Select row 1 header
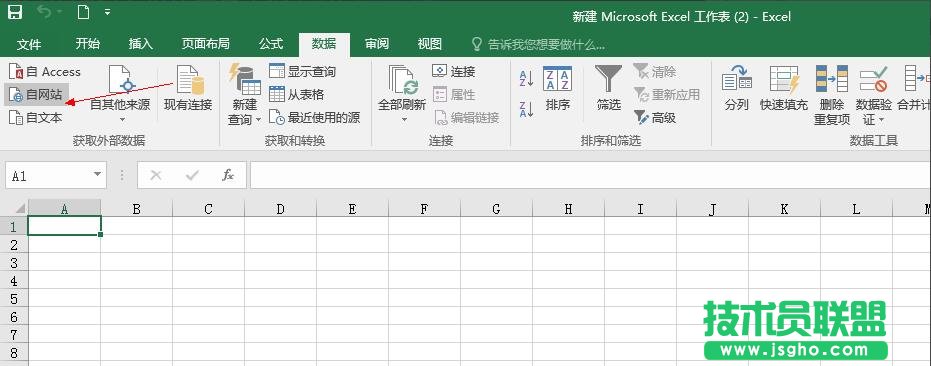Screen dimensions: 931x366 coord(14,226)
